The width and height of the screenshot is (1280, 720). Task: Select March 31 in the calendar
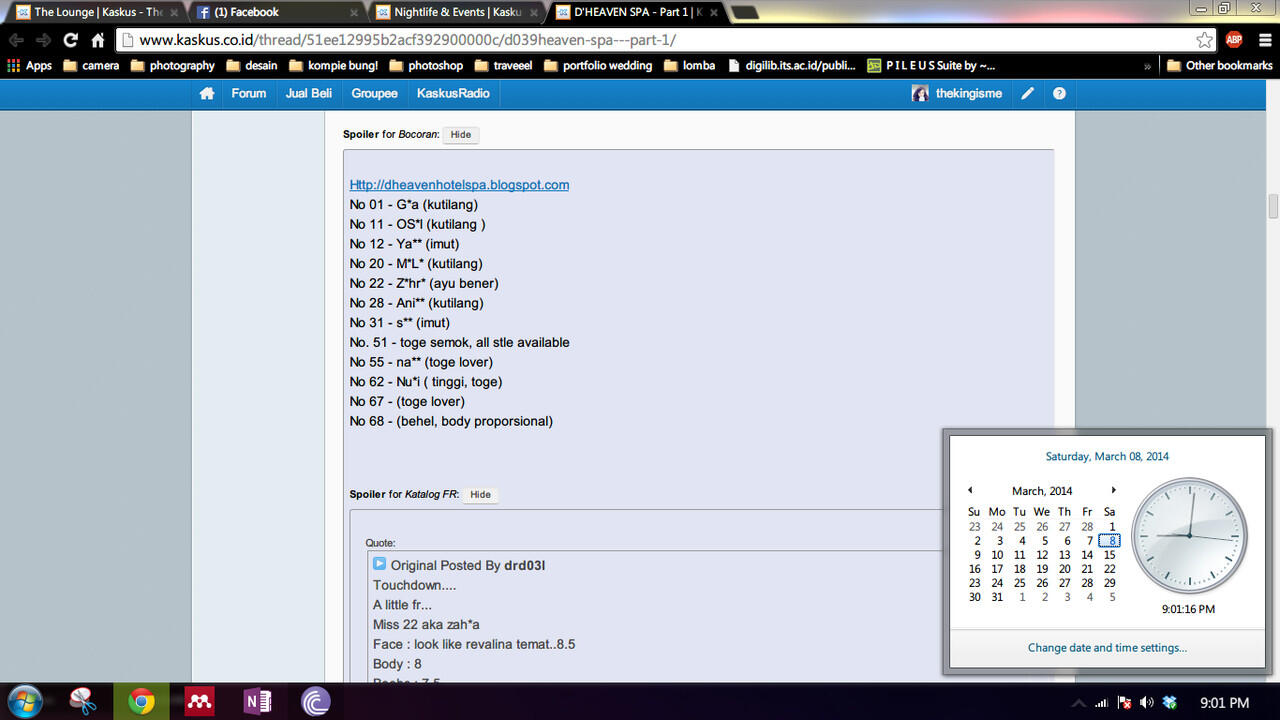tap(997, 597)
